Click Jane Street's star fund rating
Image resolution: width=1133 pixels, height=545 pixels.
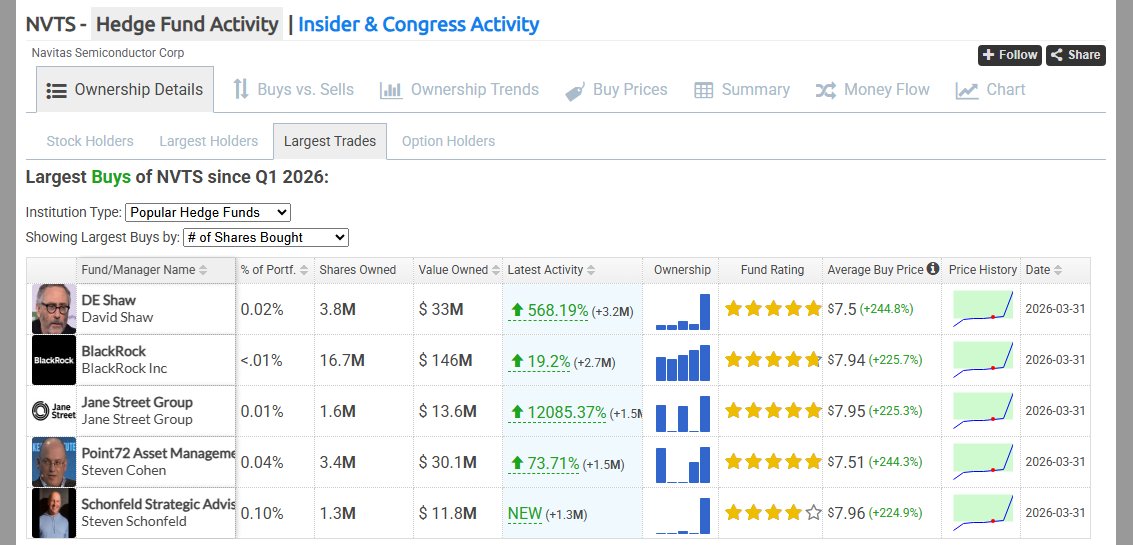773,411
